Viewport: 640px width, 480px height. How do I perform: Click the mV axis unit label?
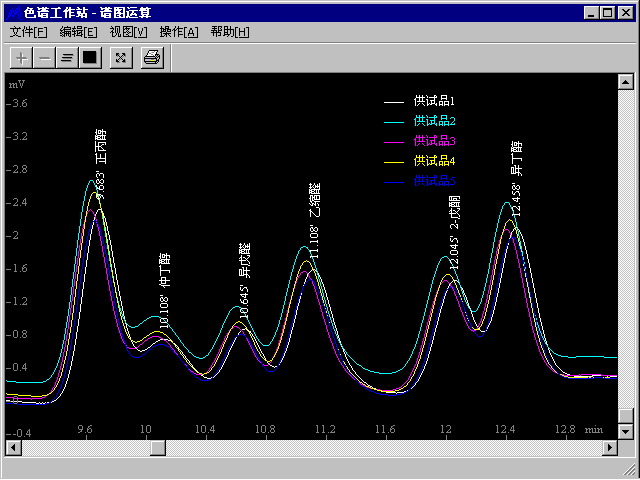[x=17, y=84]
